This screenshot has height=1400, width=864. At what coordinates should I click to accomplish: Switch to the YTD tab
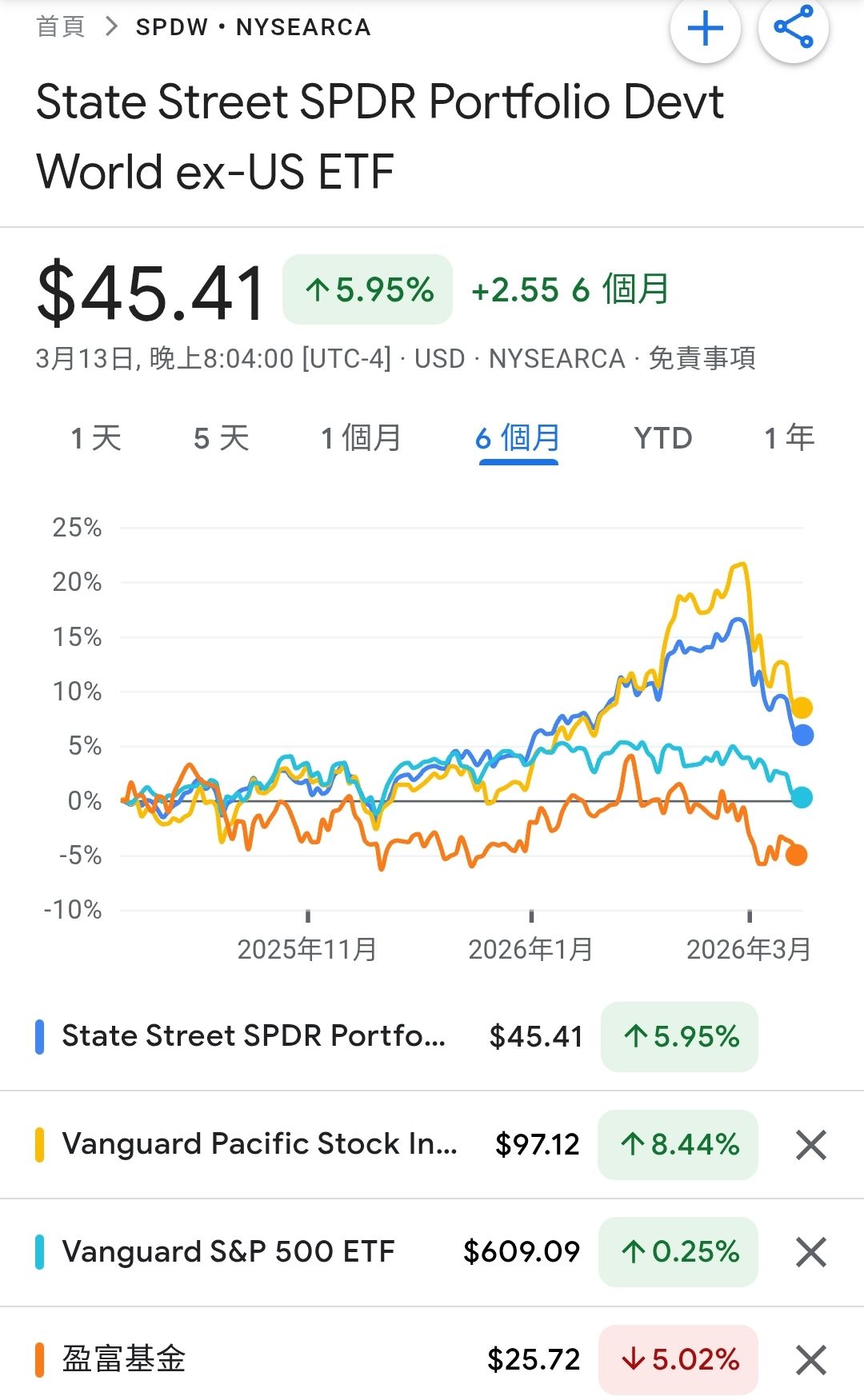pyautogui.click(x=662, y=438)
